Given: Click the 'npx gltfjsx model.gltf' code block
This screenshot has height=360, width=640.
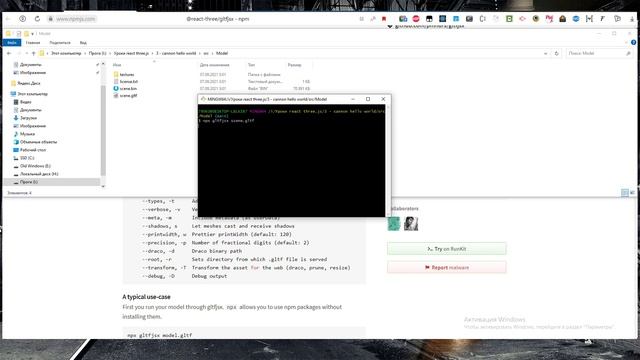Looking at the screenshot, I should pyautogui.click(x=244, y=333).
